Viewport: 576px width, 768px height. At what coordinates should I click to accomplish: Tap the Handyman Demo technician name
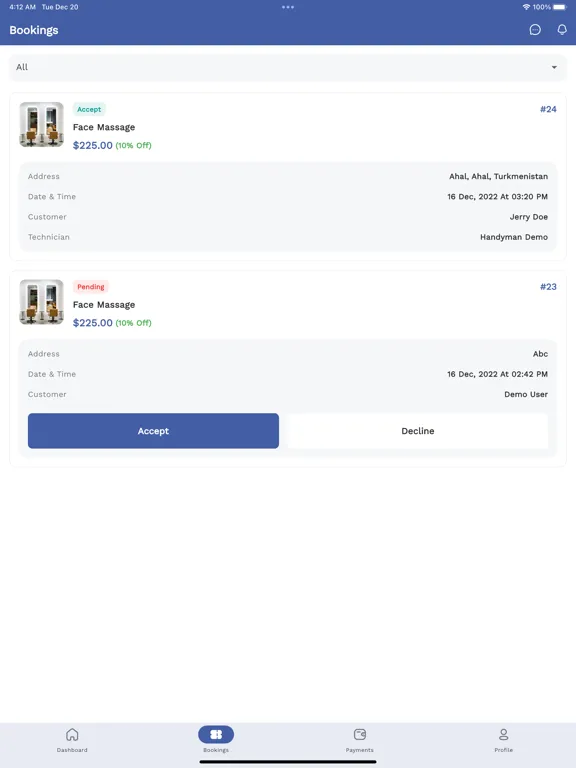[514, 237]
